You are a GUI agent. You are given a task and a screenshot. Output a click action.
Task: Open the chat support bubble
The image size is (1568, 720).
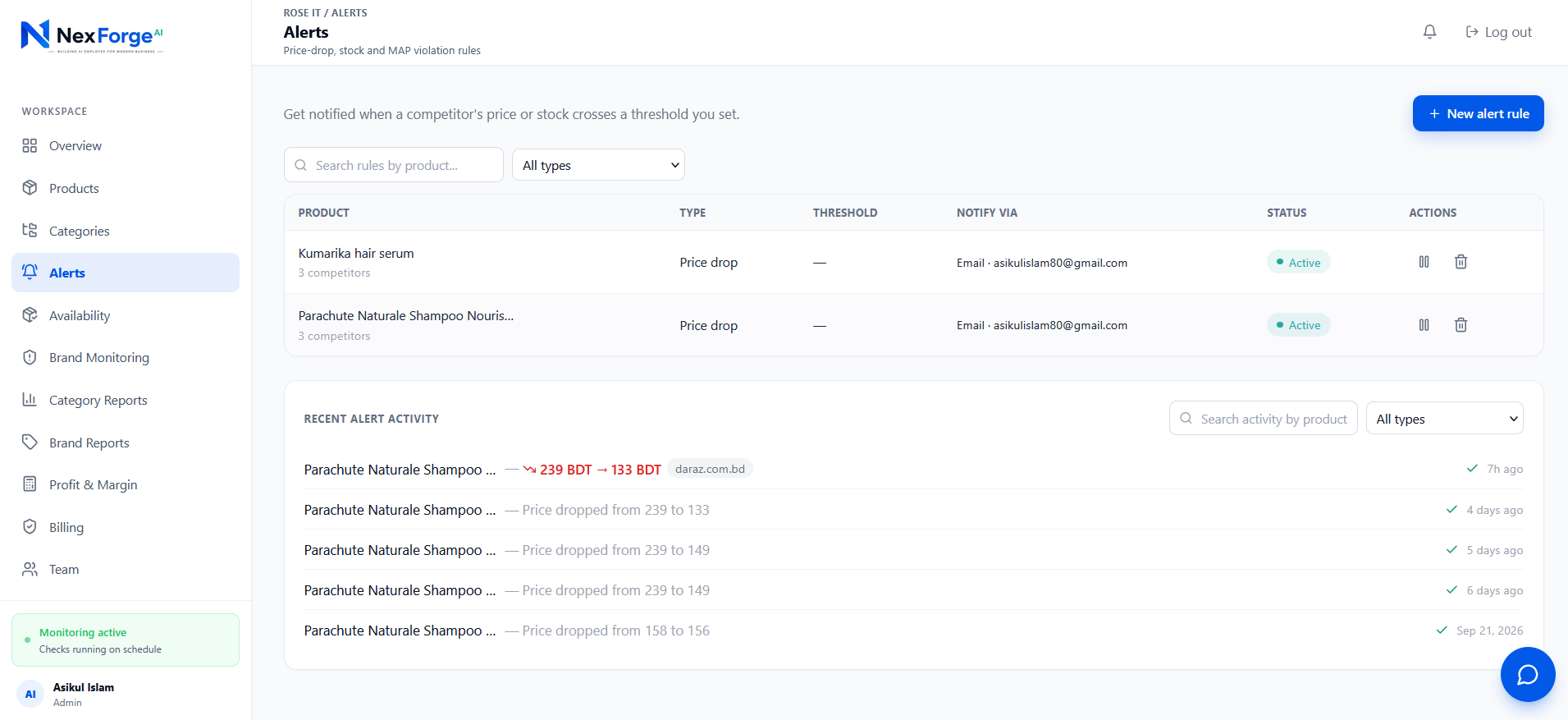(1528, 674)
